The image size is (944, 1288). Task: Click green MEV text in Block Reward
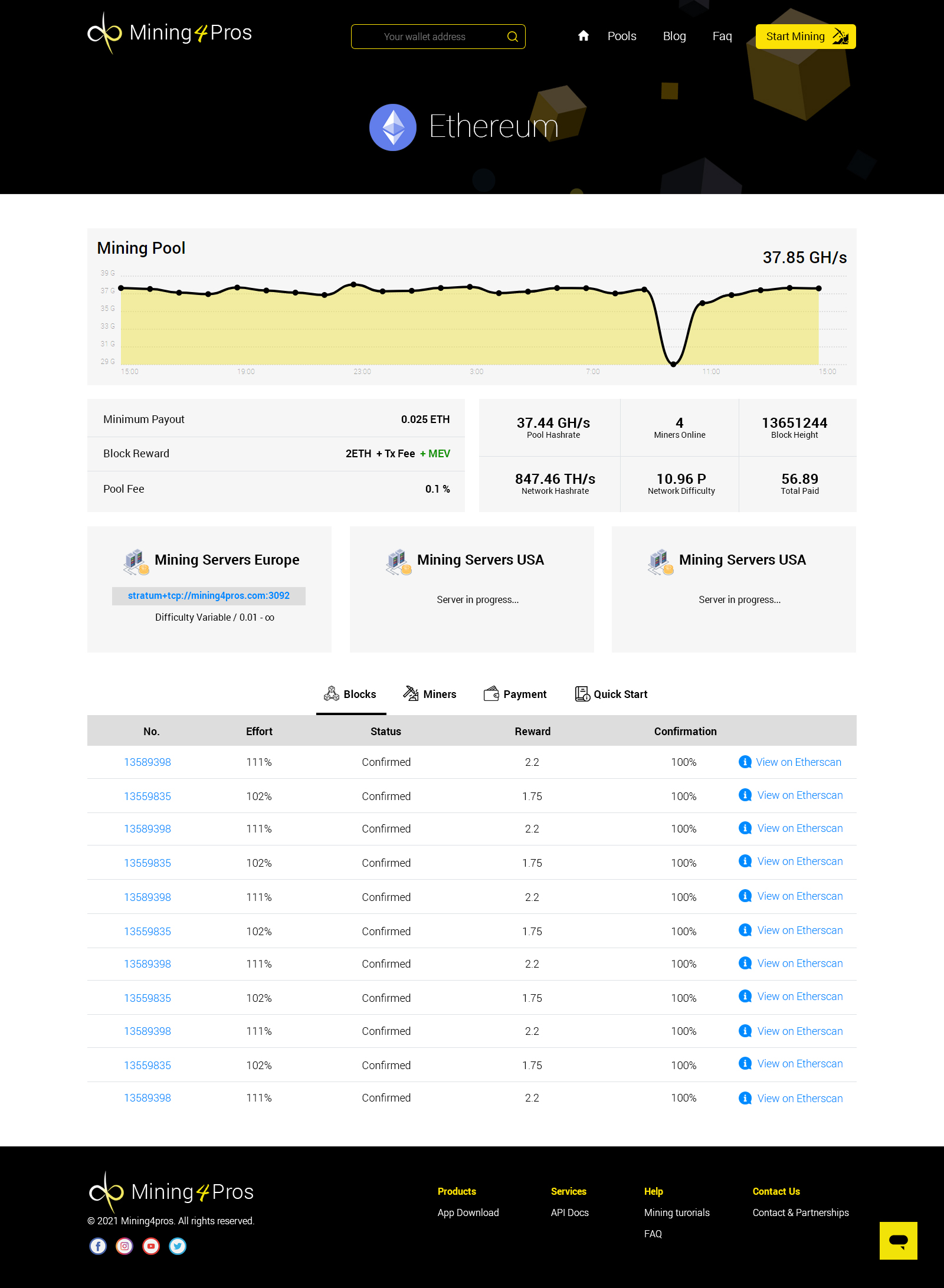pos(435,454)
